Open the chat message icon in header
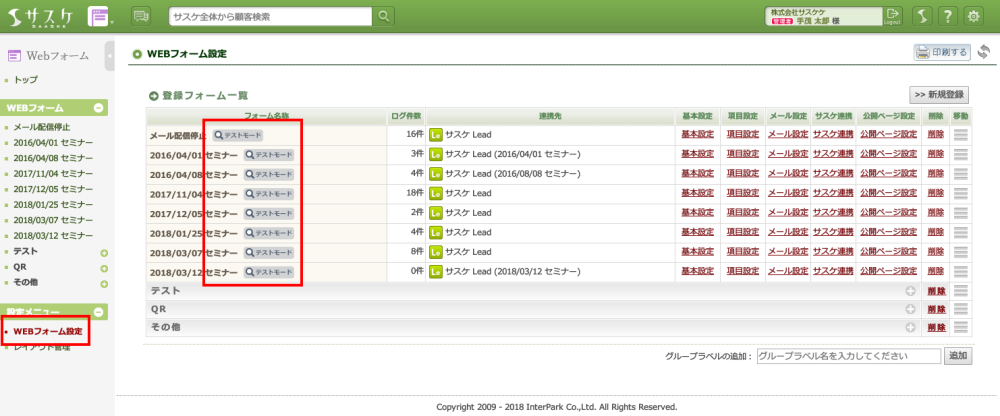 point(141,16)
